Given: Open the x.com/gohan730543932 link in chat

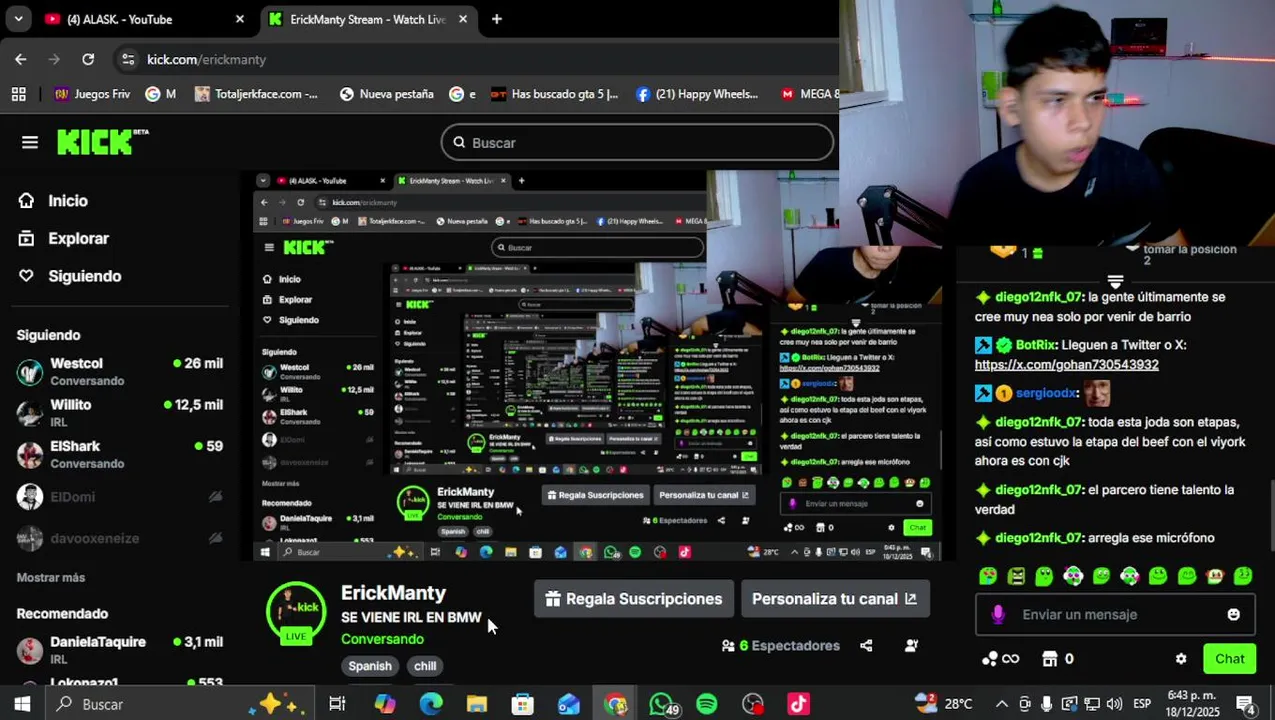Looking at the screenshot, I should (x=1066, y=365).
